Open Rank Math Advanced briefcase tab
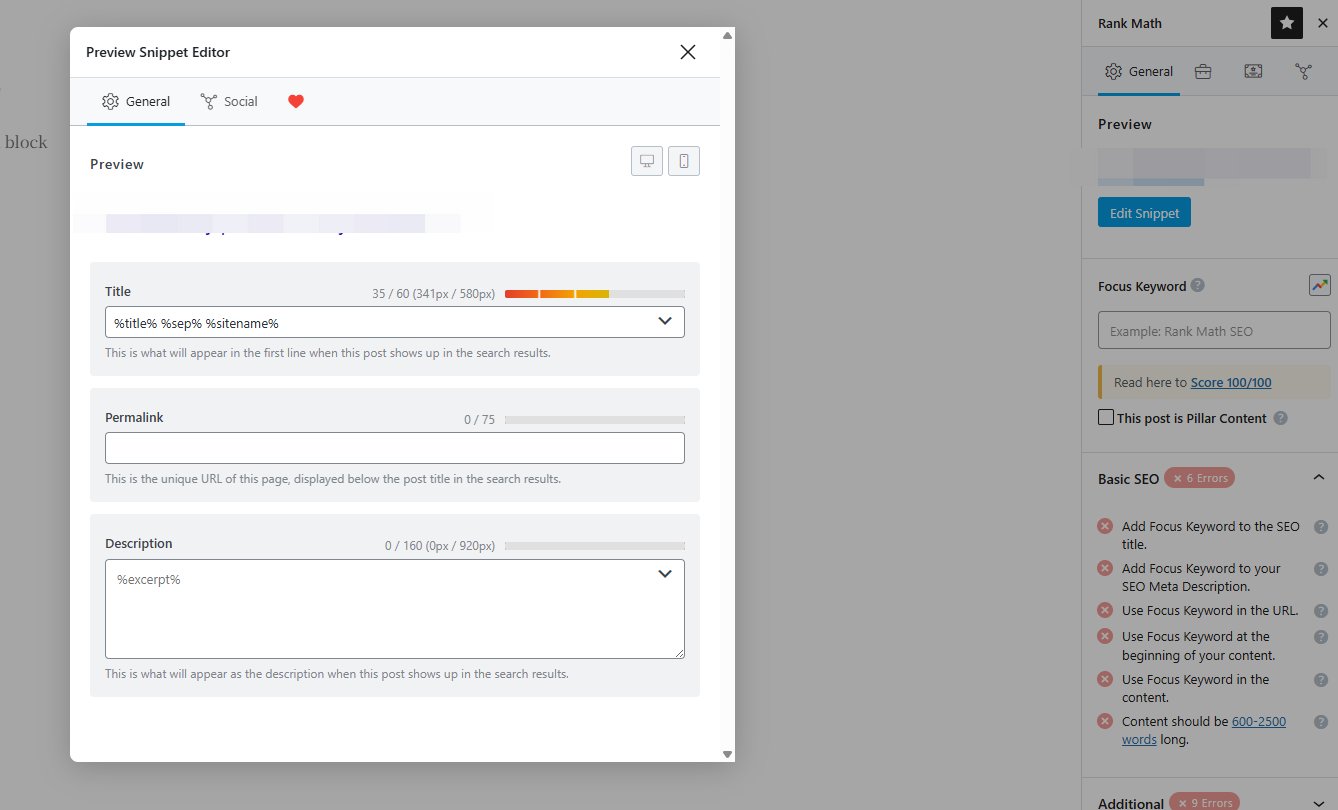This screenshot has width=1338, height=810. pyautogui.click(x=1203, y=72)
